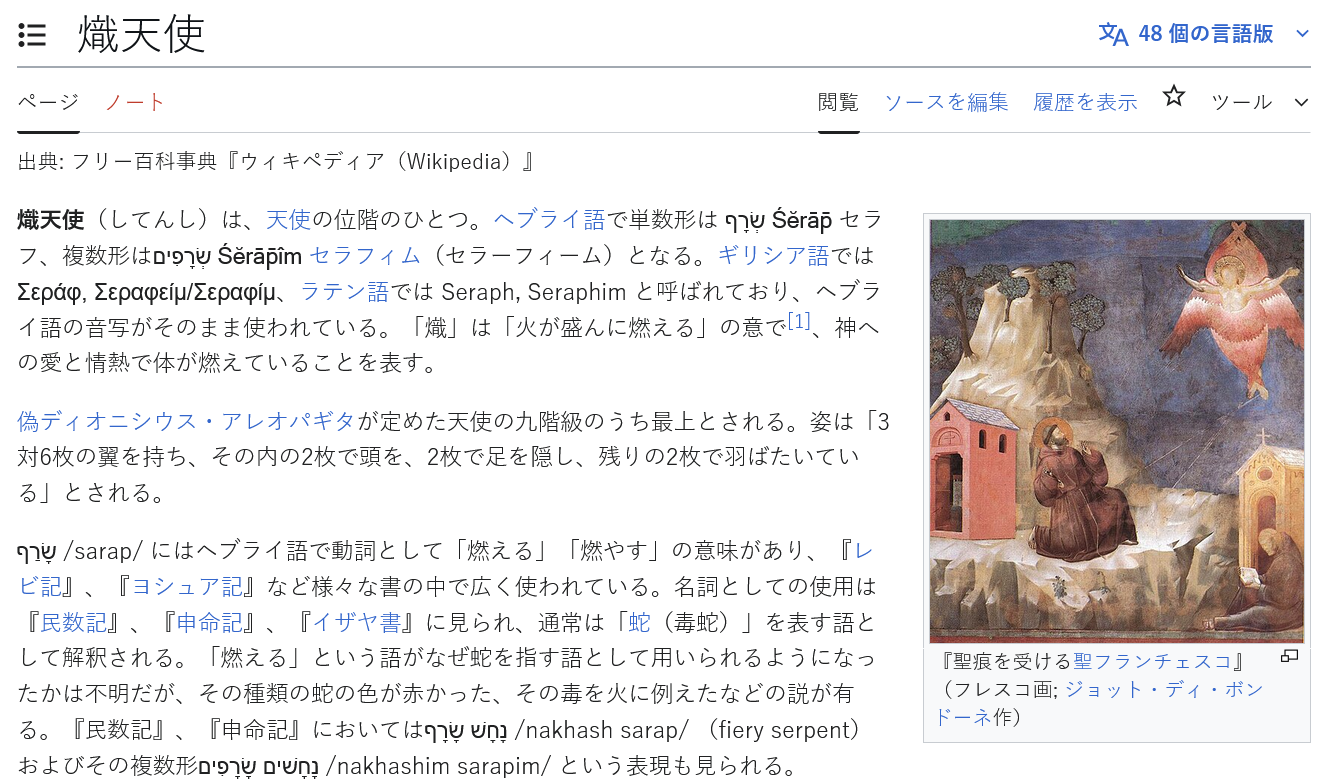Open the ソースを編集 tab
This screenshot has height=780, width=1320.
946,101
